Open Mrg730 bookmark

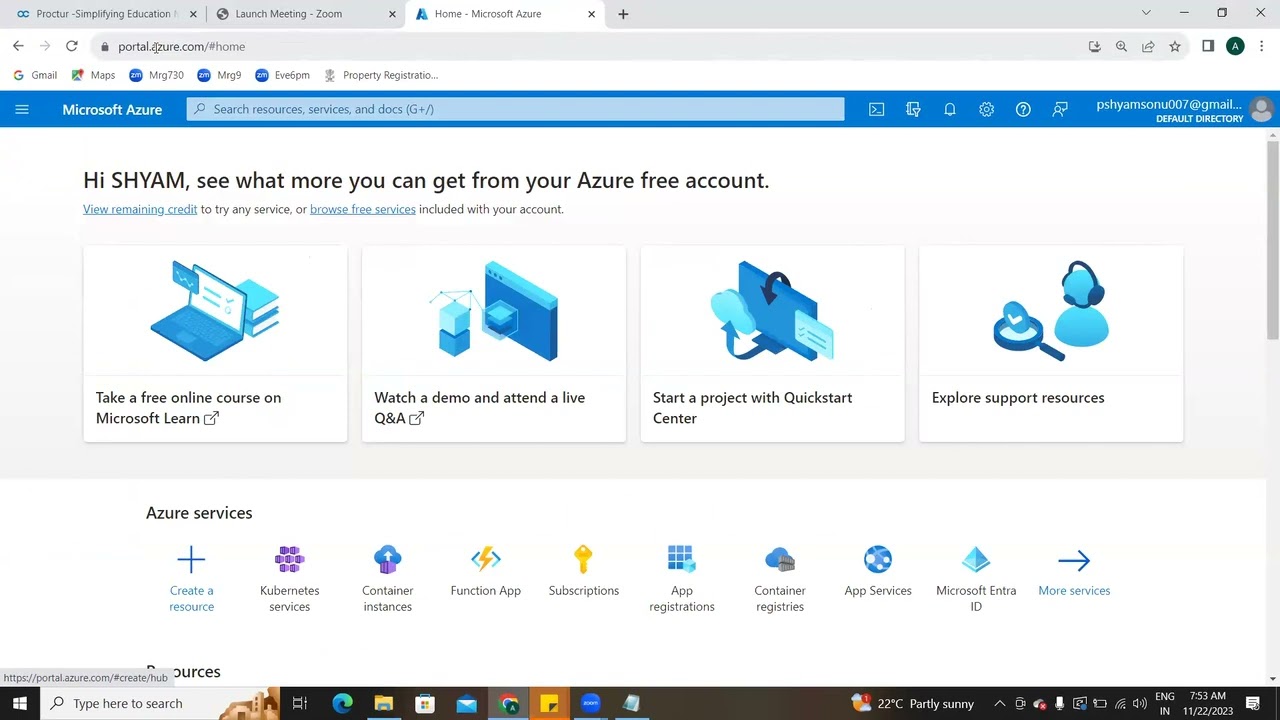point(156,75)
